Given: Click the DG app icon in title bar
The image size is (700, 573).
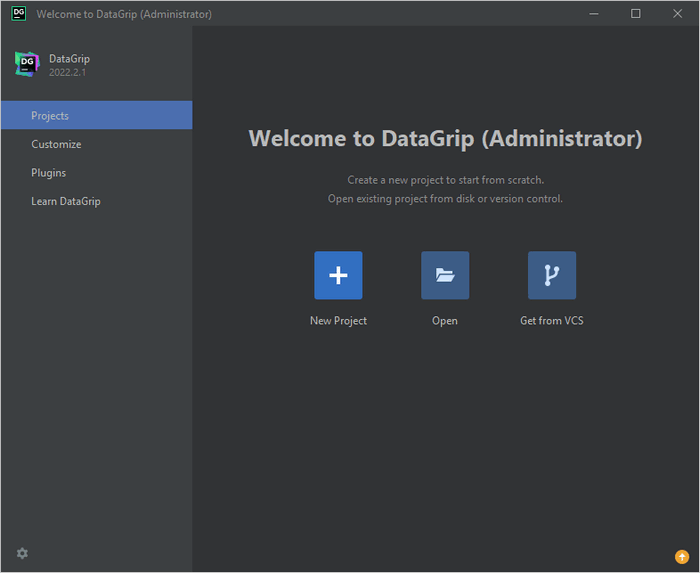Looking at the screenshot, I should coord(18,14).
